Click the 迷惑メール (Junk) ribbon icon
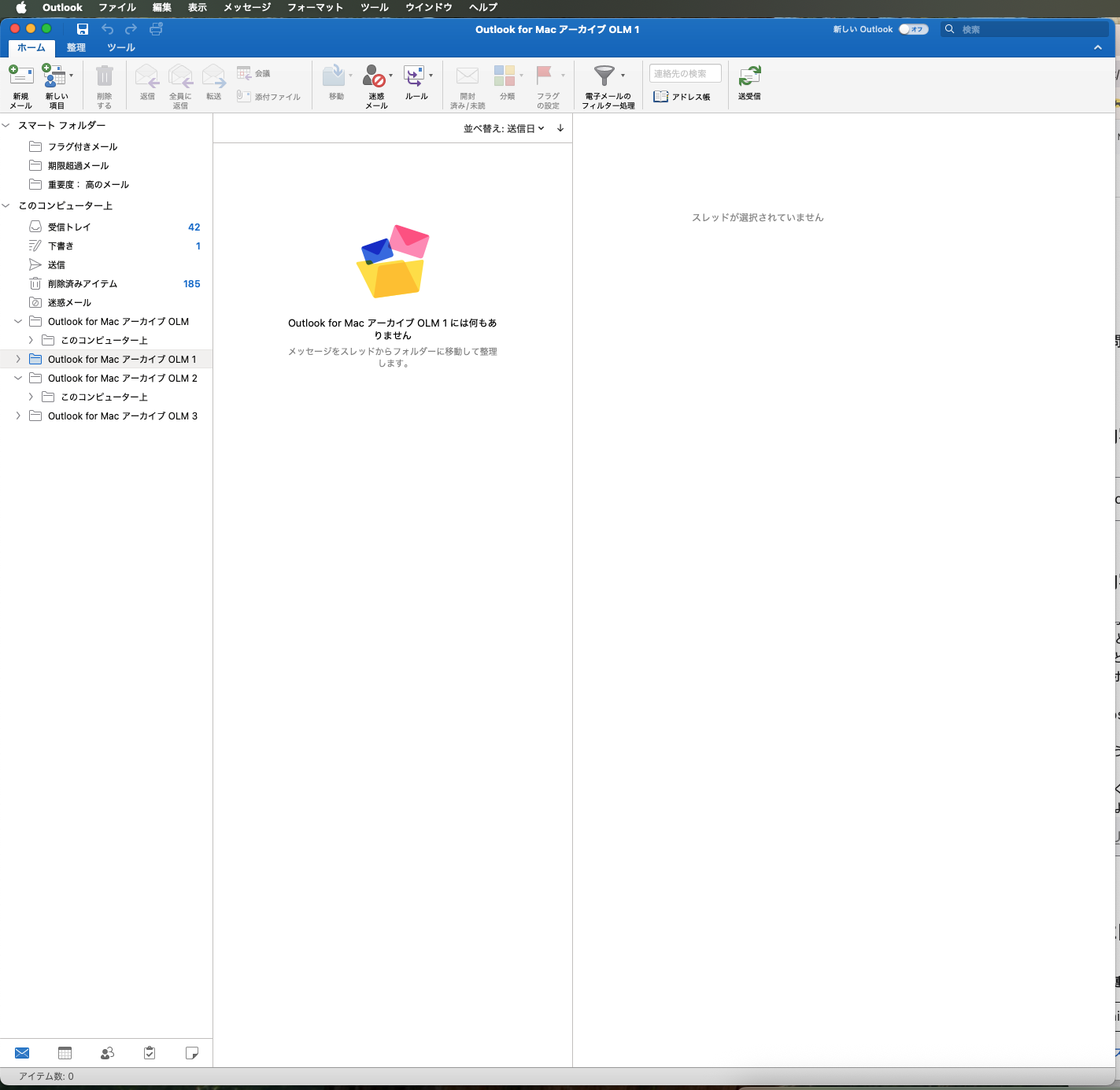 [x=375, y=77]
